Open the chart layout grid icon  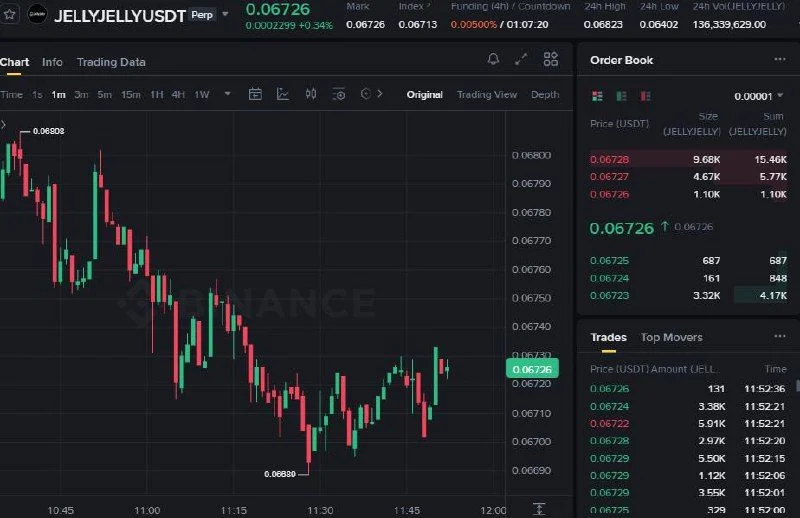tap(551, 59)
